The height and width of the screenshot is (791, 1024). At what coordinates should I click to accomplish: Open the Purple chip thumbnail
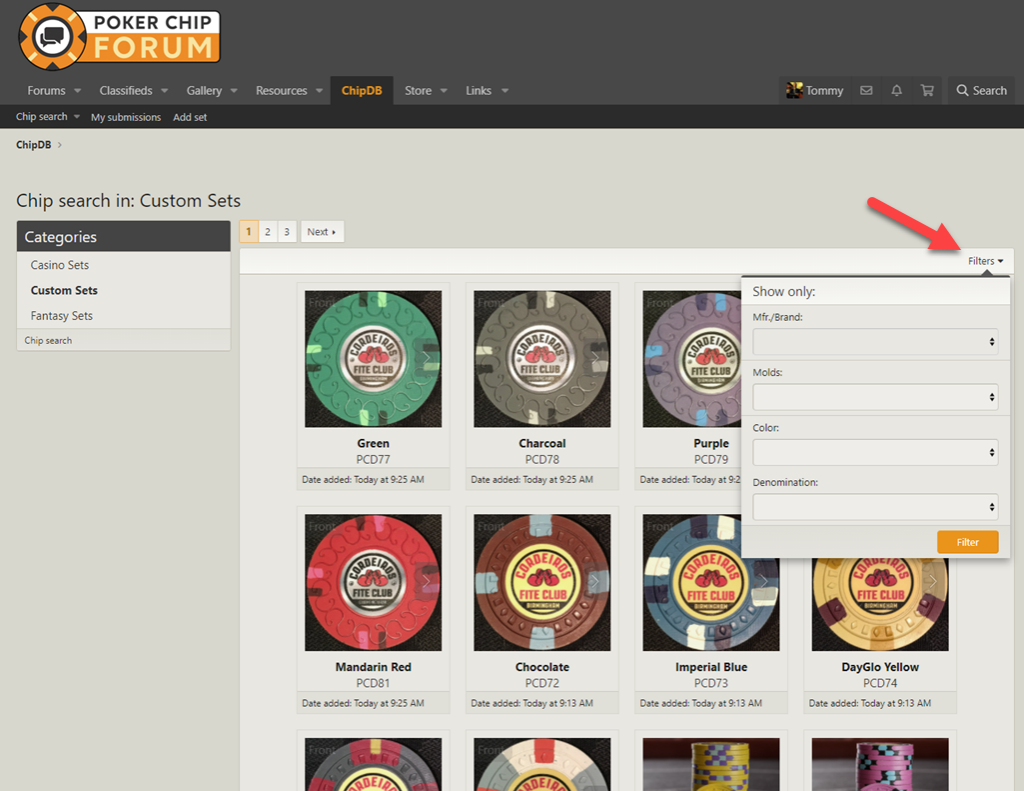692,359
